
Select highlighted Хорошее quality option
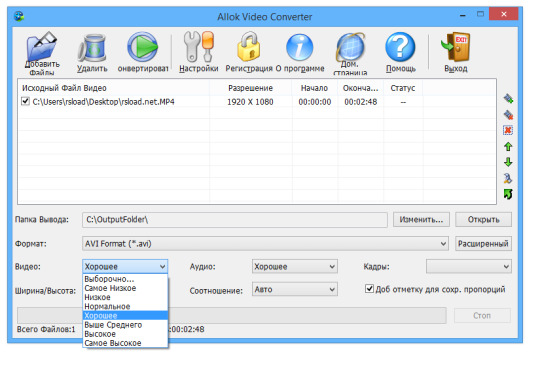point(125,315)
